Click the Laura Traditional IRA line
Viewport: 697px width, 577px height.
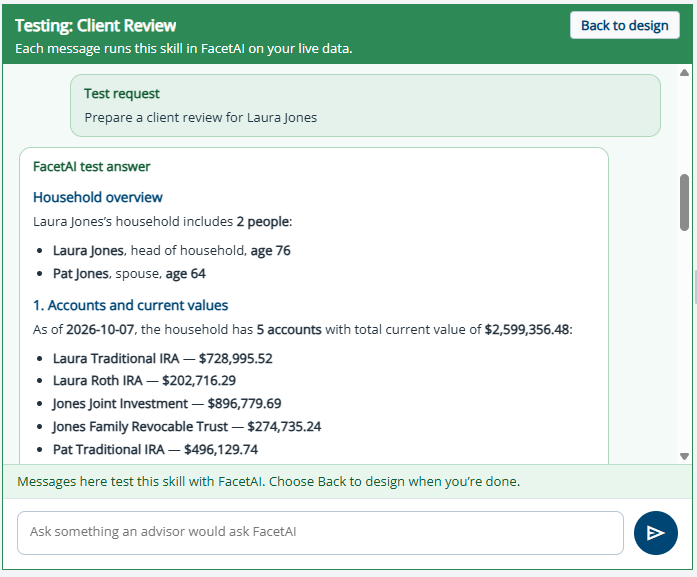click(x=162, y=358)
